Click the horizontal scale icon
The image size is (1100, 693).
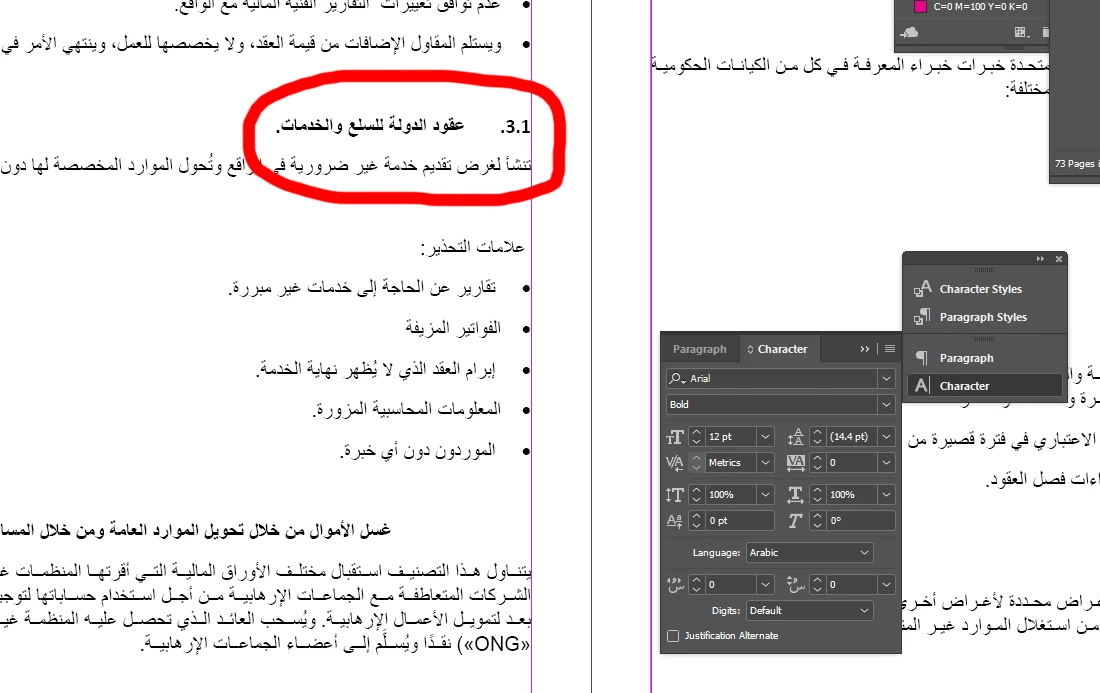pos(796,495)
